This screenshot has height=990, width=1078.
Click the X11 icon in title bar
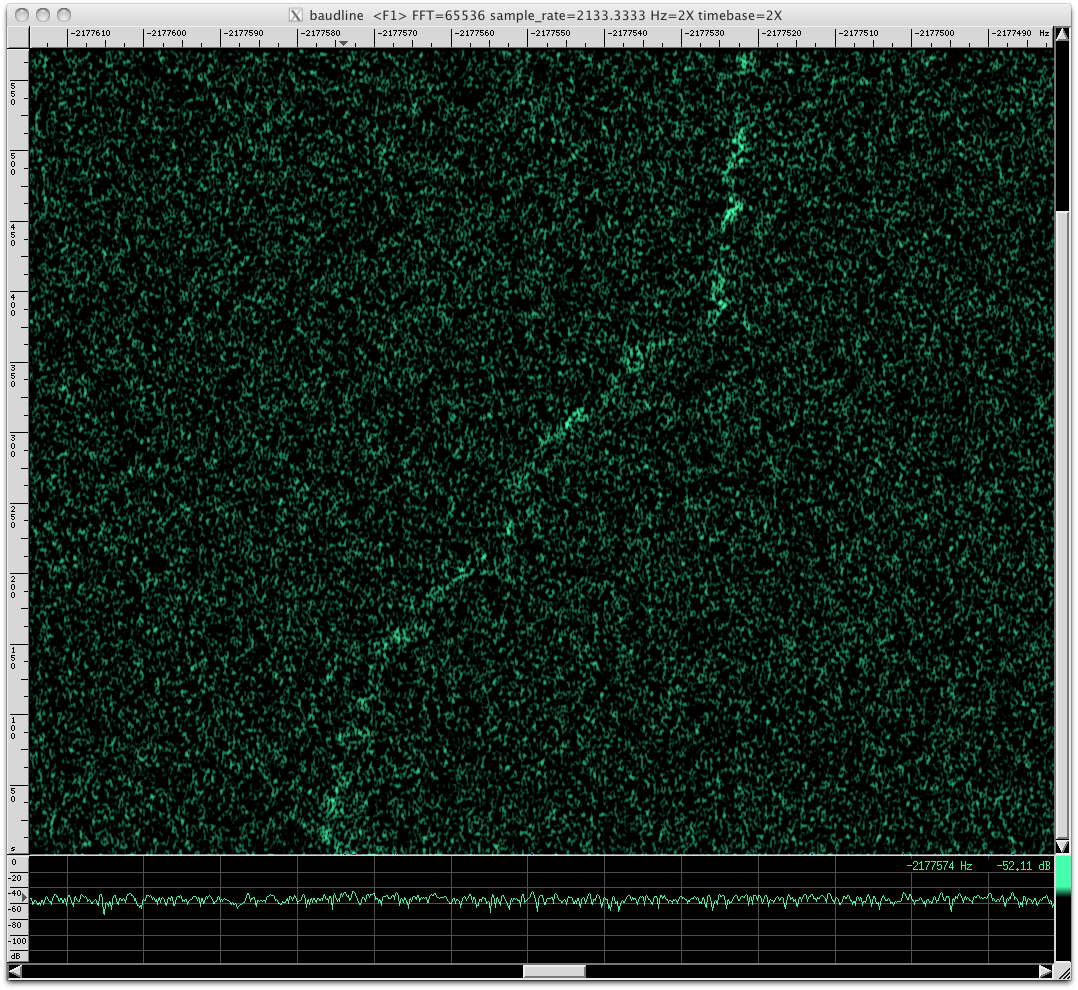click(296, 15)
